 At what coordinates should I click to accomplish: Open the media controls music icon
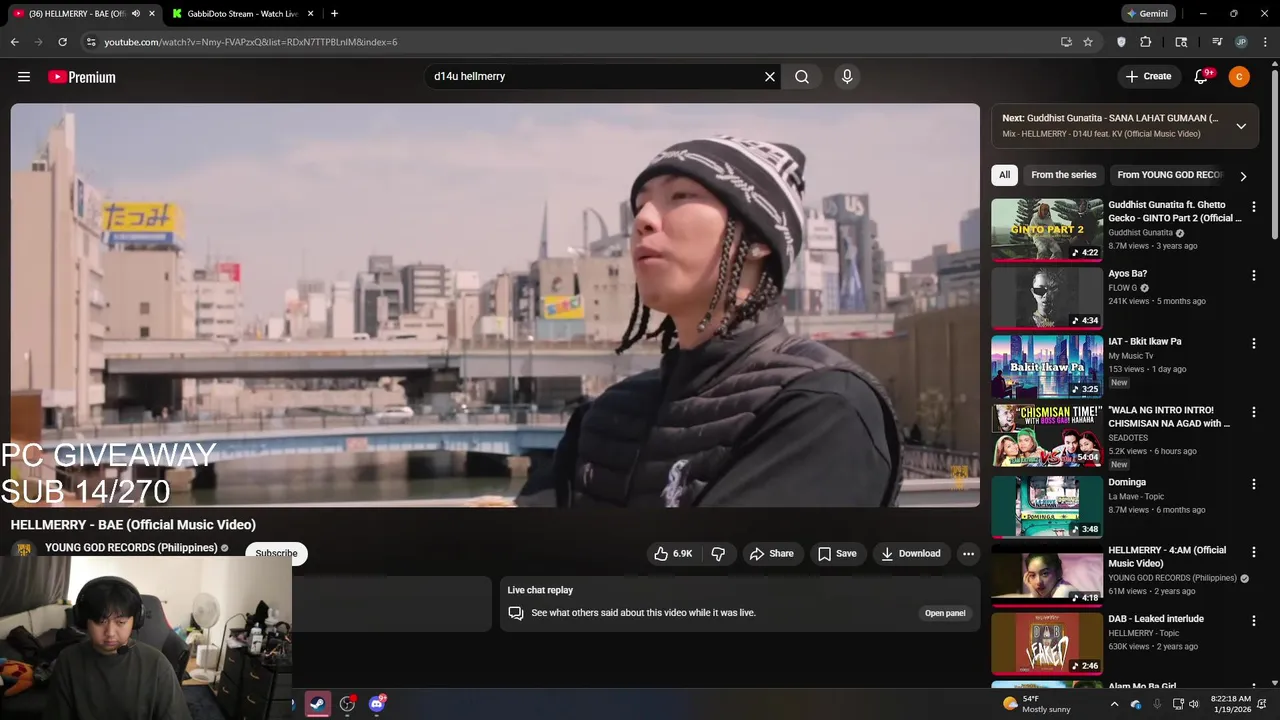pos(1217,42)
